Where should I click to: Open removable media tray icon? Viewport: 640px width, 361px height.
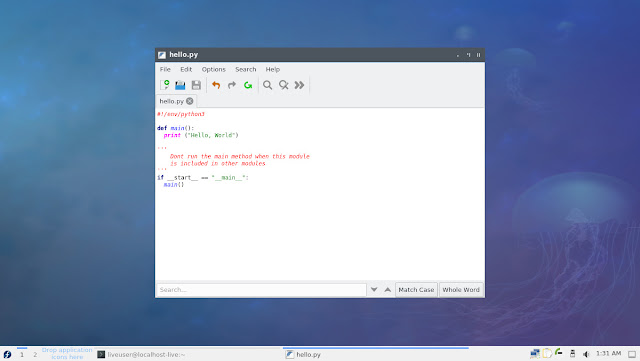[573, 354]
